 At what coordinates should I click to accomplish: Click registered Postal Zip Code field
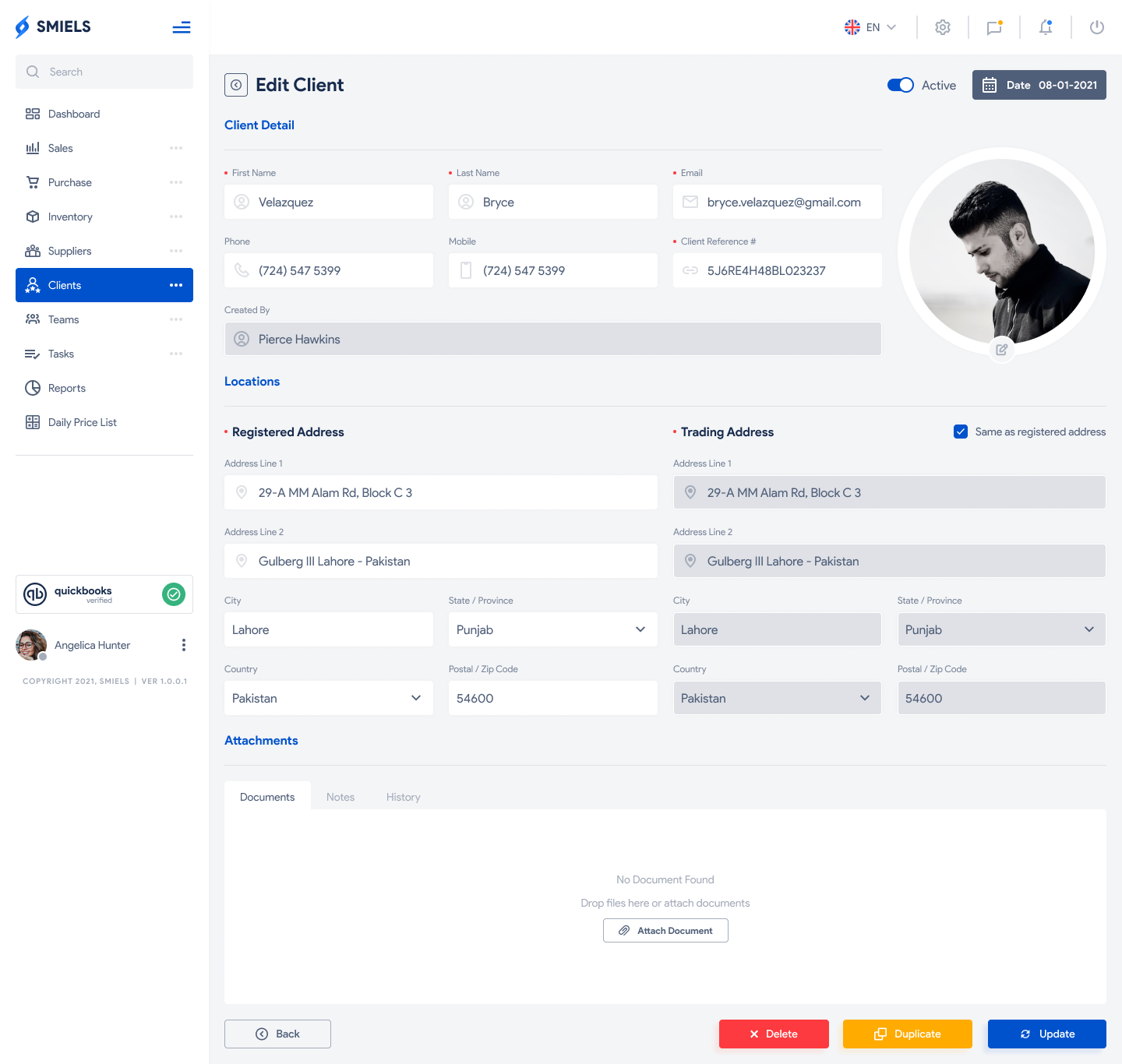(x=553, y=698)
